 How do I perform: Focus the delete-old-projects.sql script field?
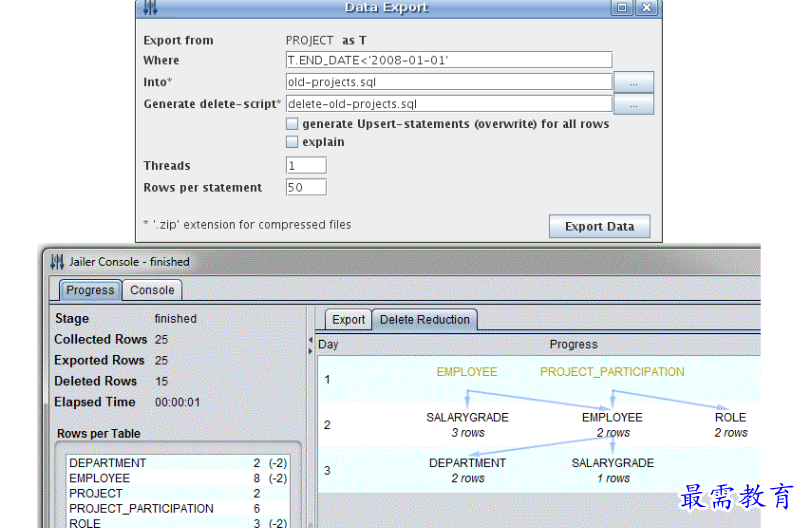pos(449,104)
